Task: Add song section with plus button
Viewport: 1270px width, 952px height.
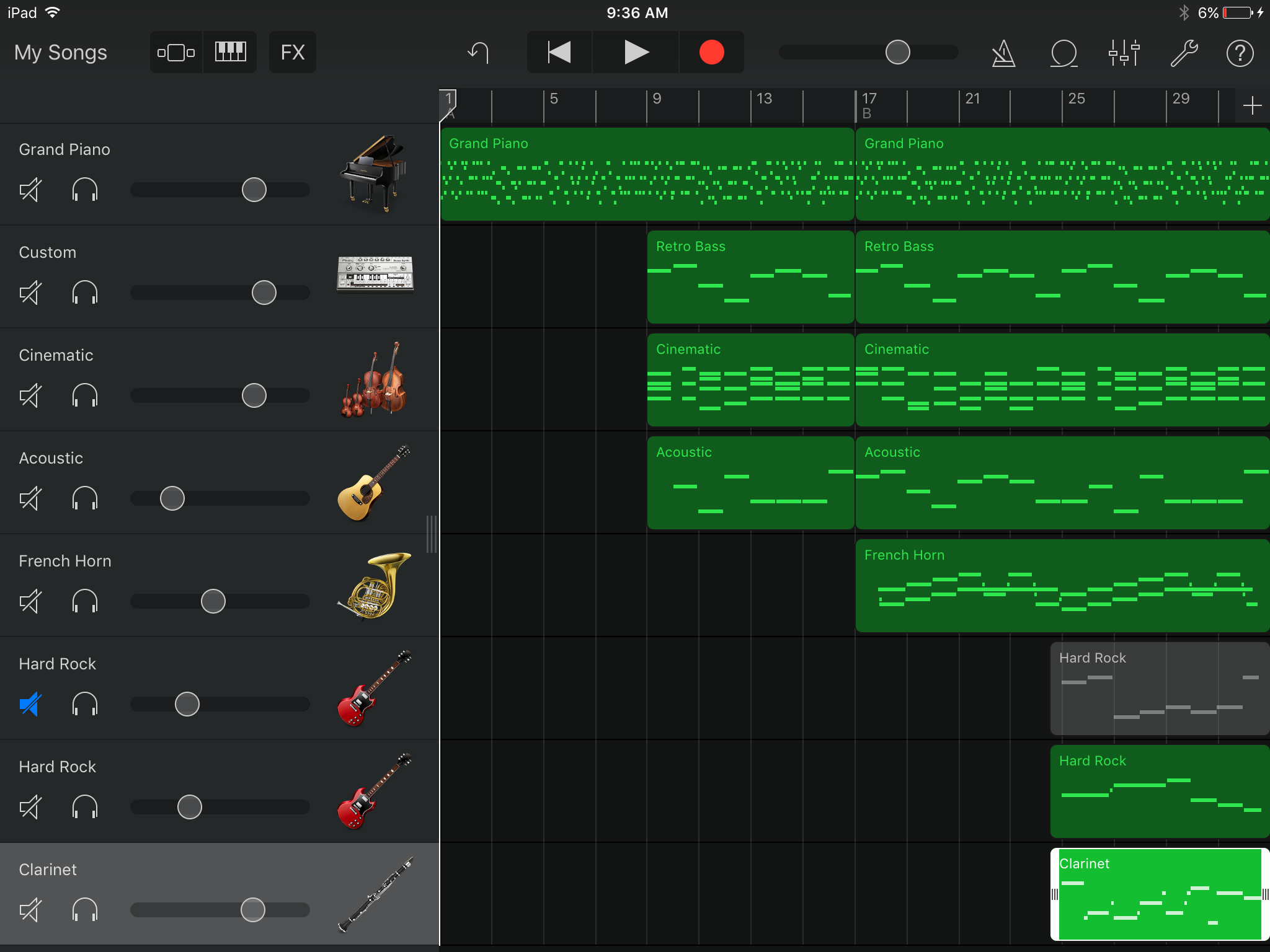Action: coord(1252,105)
